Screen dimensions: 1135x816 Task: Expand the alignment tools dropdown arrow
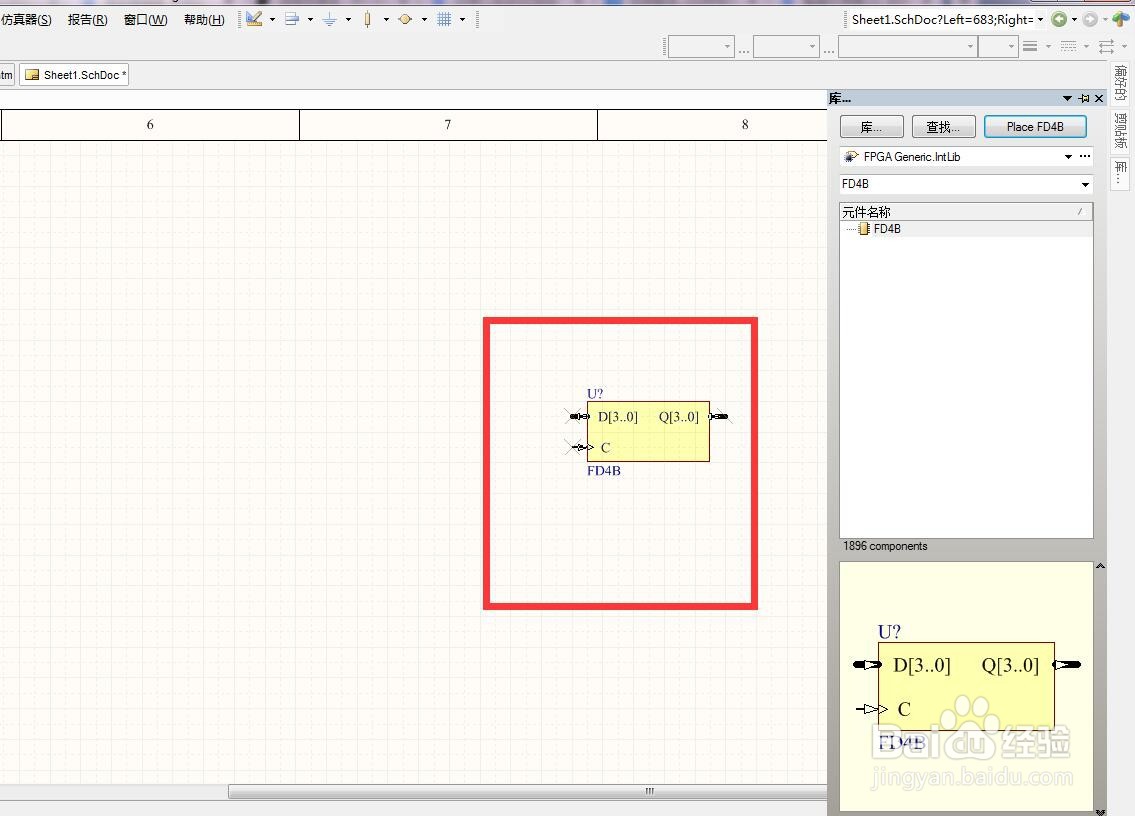311,20
